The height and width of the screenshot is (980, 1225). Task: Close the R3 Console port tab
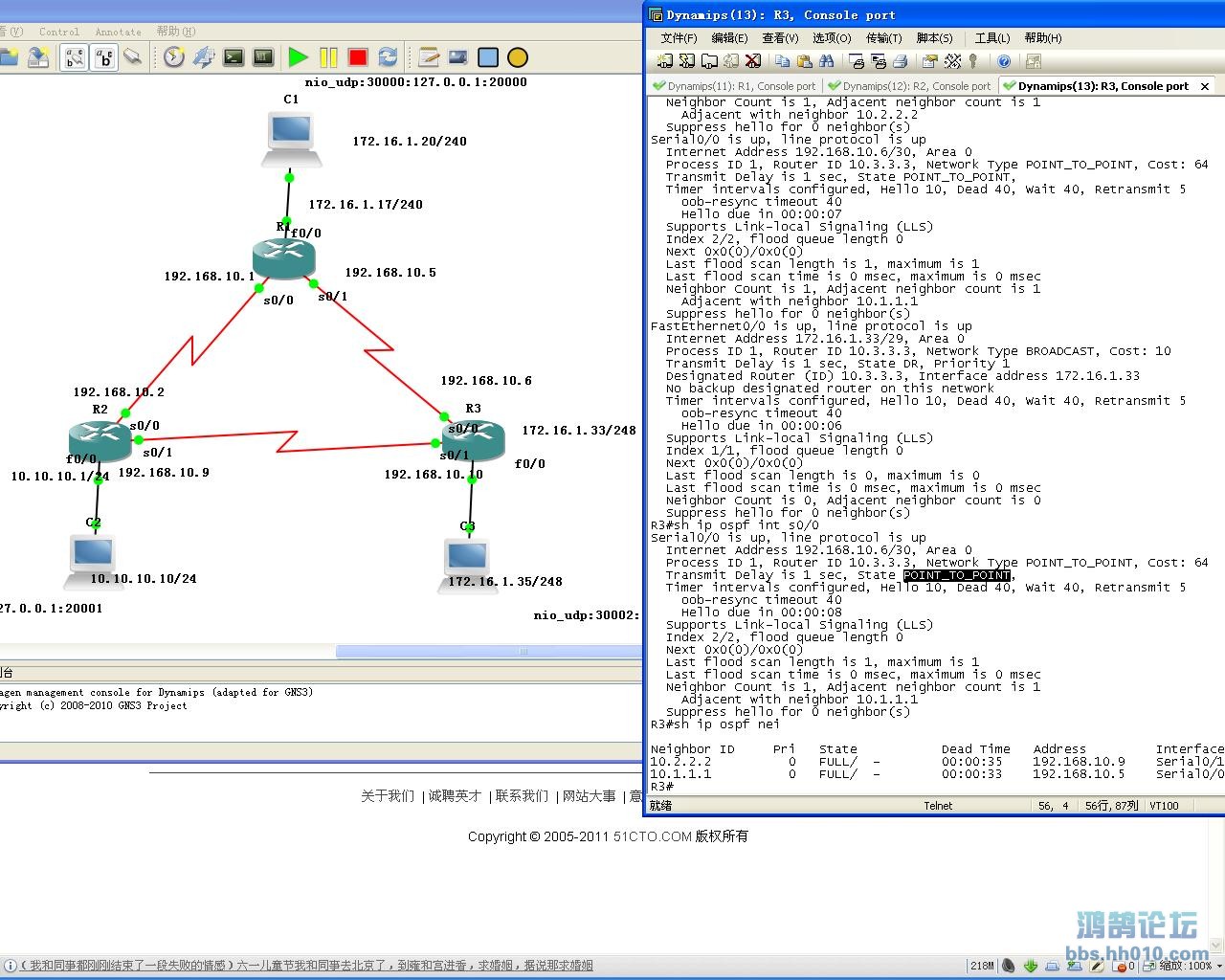(x=1205, y=86)
